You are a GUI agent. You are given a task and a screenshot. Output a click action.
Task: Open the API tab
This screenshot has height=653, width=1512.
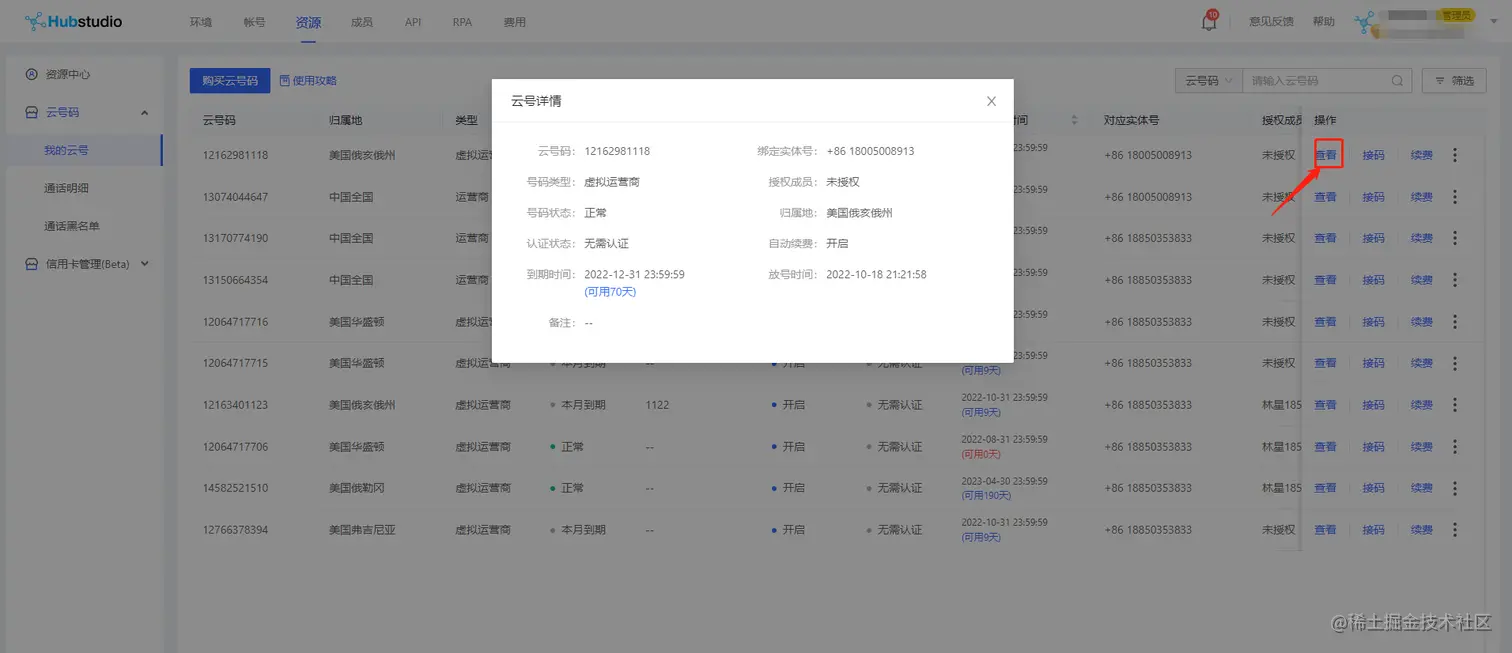pyautogui.click(x=413, y=22)
